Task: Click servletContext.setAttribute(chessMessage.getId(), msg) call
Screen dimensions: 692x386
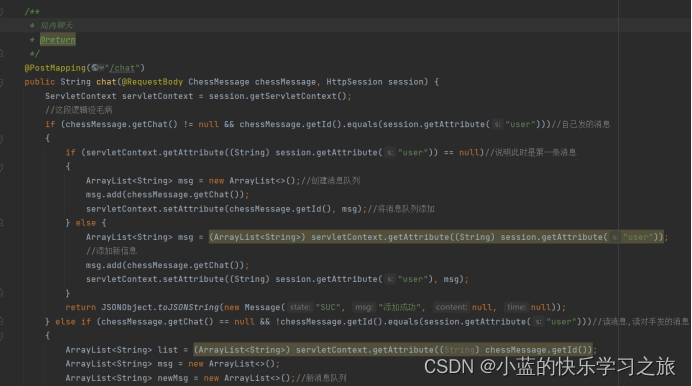Action: (224, 209)
